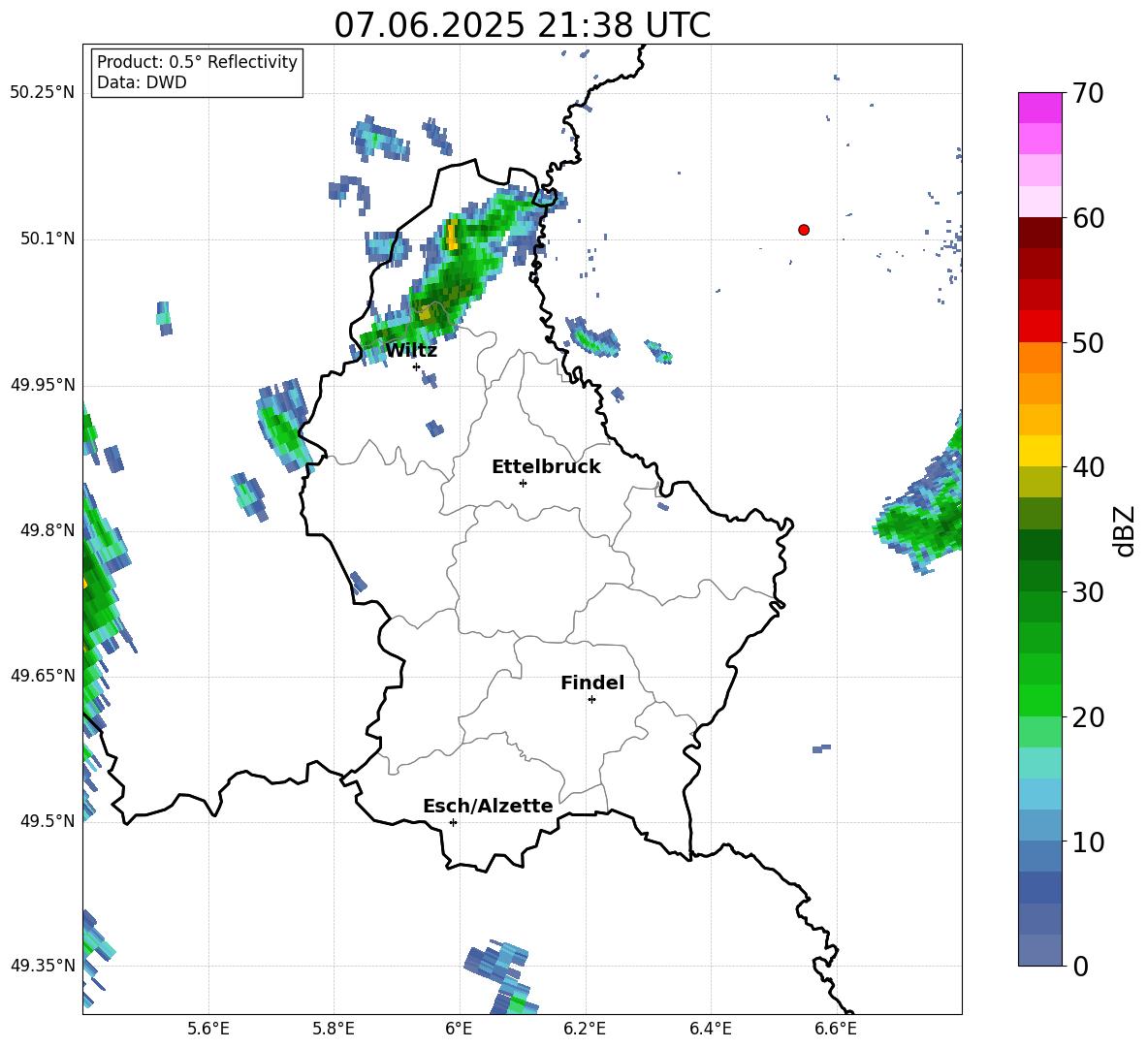Click the 5.6°E longitude label
This screenshot has height=1048, width=1148.
(x=208, y=1029)
